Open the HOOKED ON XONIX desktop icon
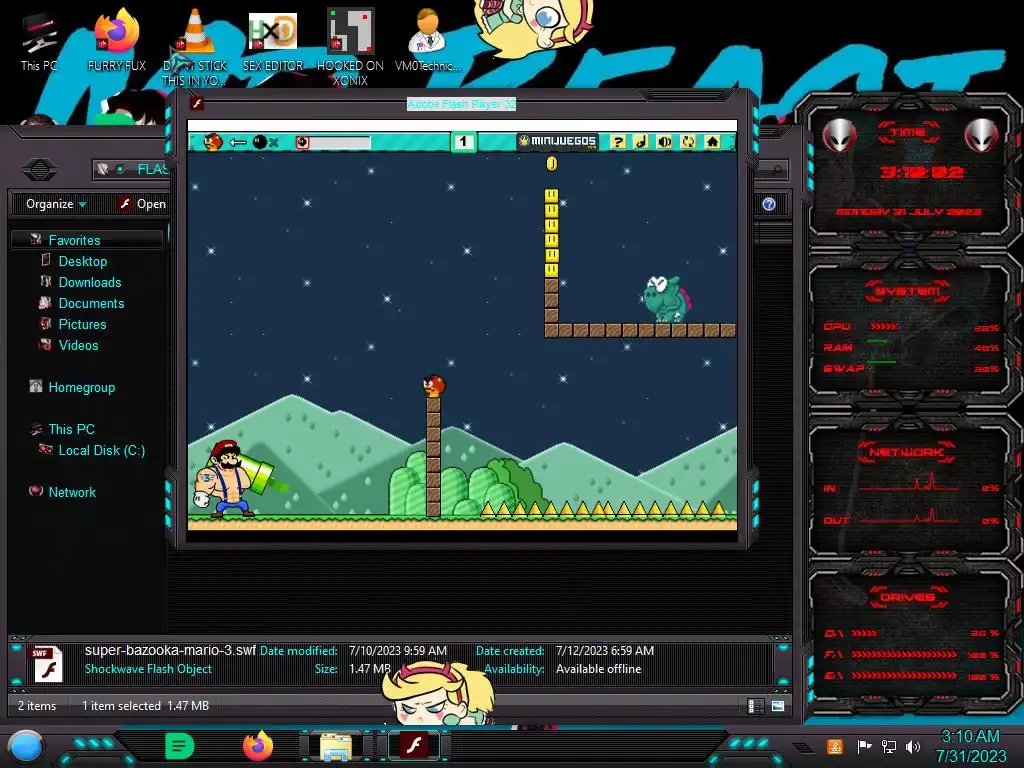 click(x=350, y=46)
